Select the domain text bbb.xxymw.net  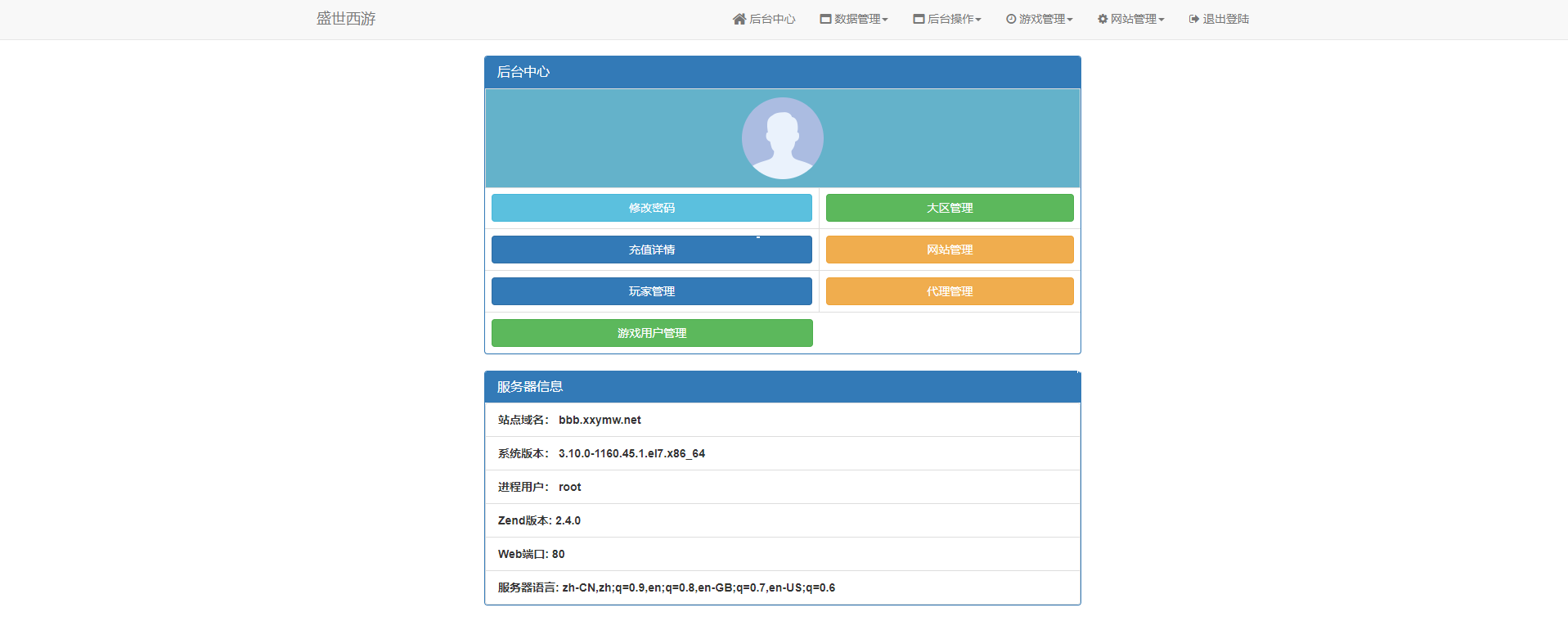click(x=600, y=420)
